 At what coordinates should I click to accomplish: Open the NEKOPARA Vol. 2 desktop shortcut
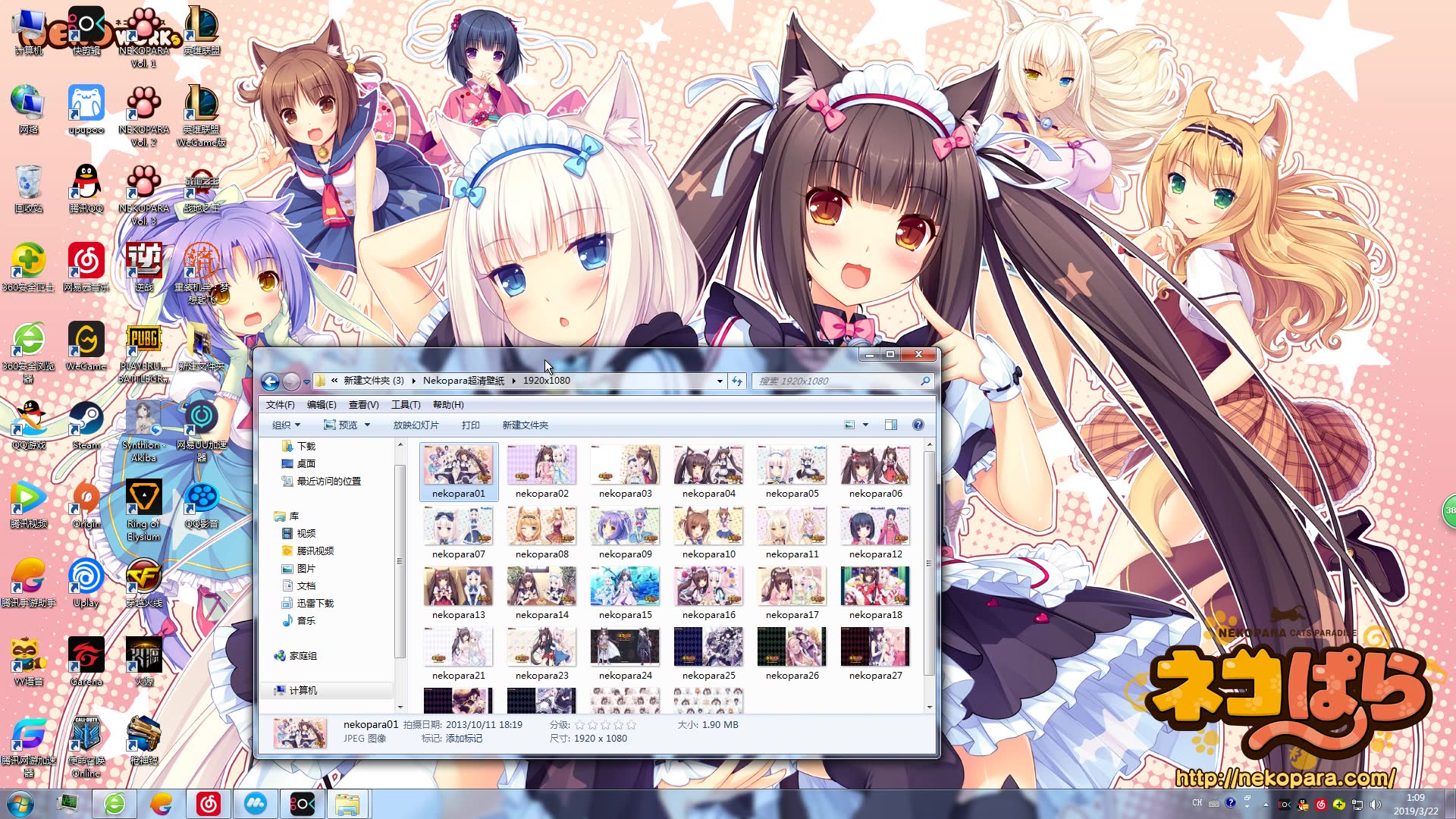click(143, 115)
